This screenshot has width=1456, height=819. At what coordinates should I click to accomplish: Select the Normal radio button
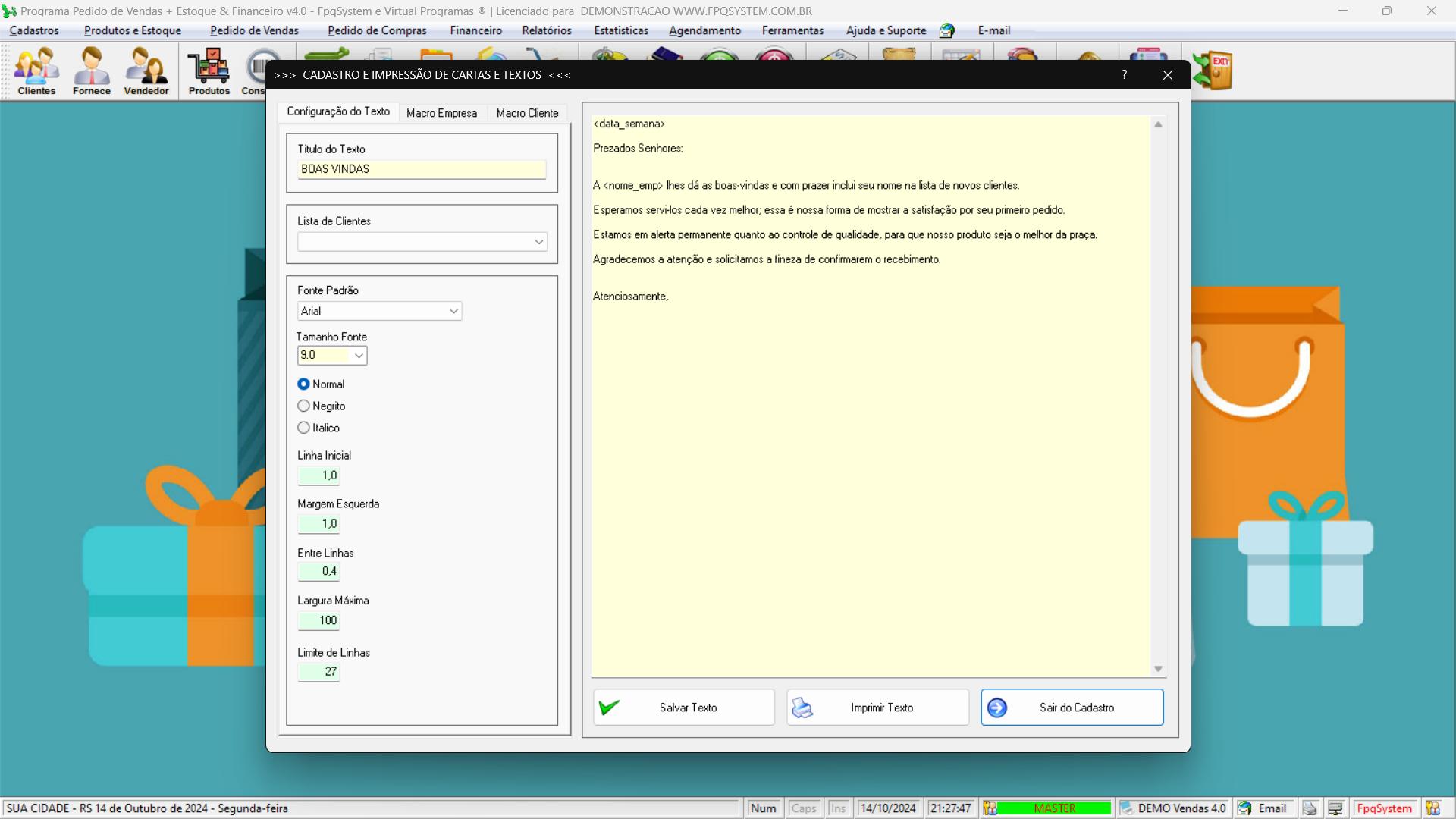[x=303, y=383]
